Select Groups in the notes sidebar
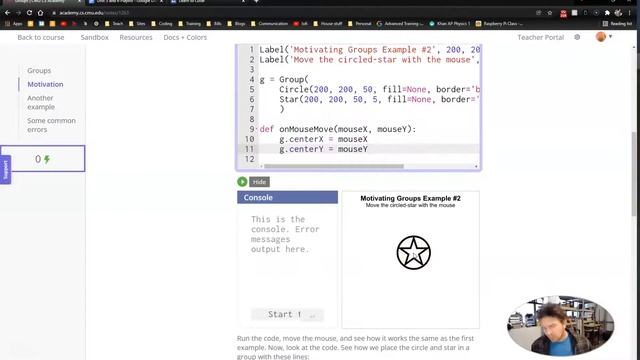640x360 pixels. pyautogui.click(x=39, y=71)
